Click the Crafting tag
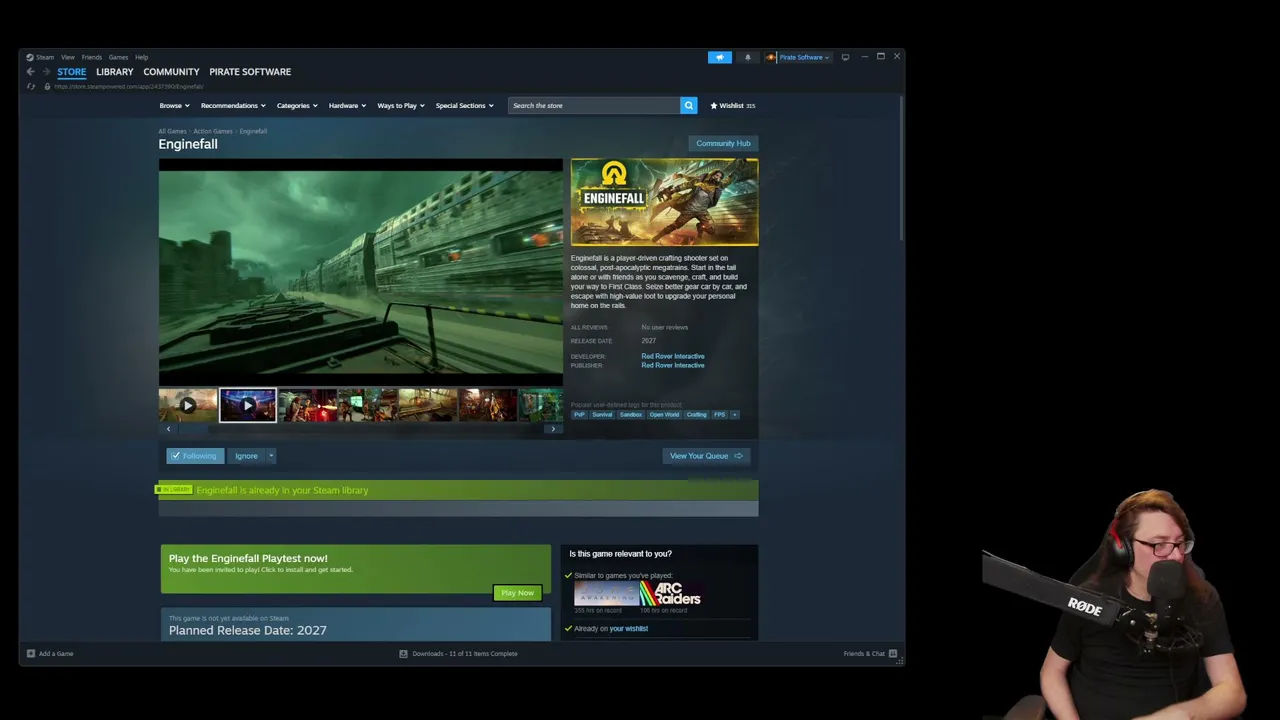 pyautogui.click(x=696, y=414)
